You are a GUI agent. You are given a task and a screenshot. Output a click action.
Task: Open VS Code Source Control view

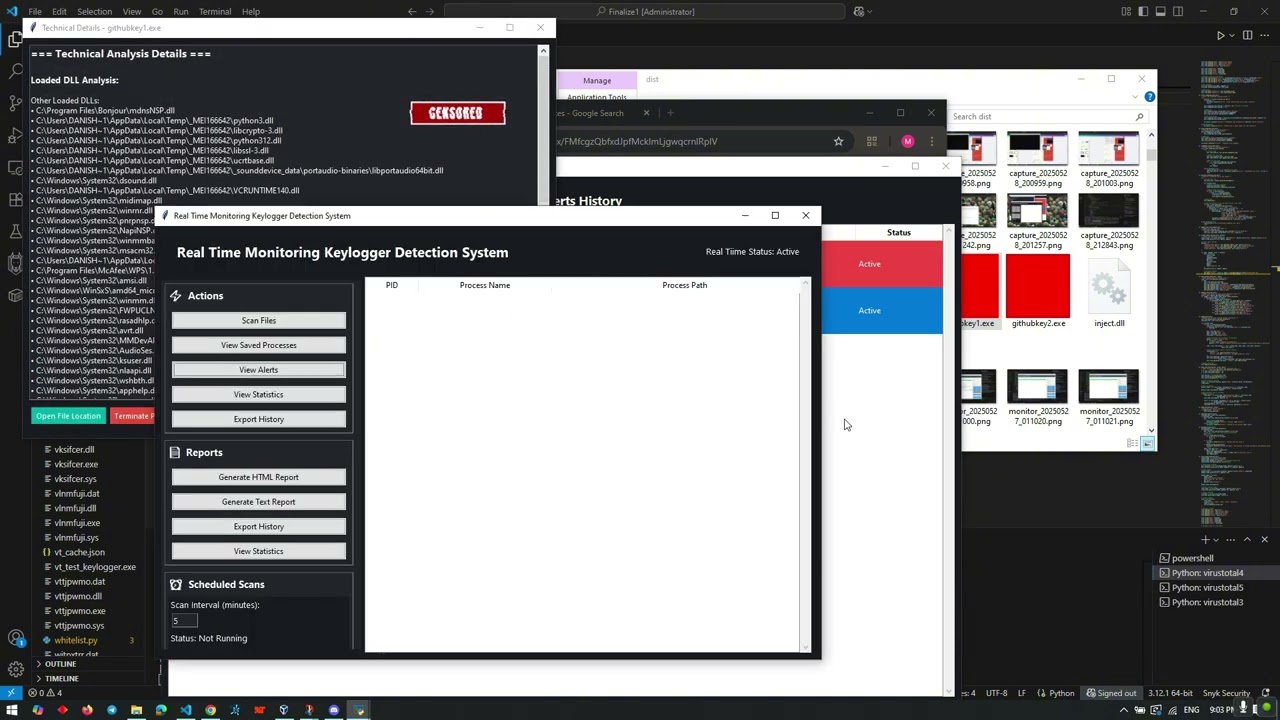[15, 103]
